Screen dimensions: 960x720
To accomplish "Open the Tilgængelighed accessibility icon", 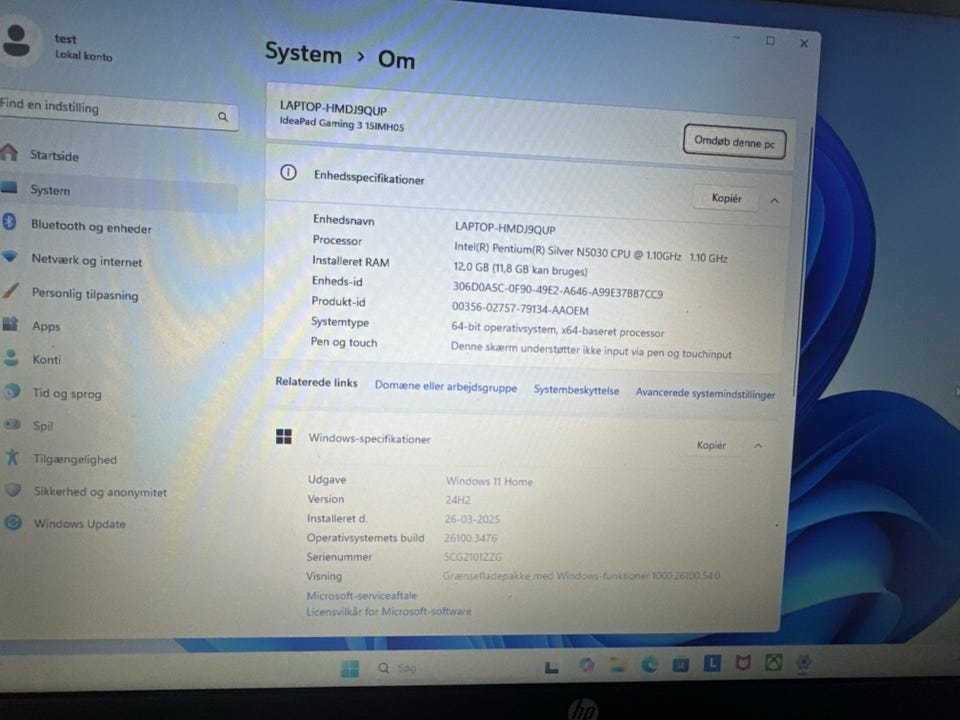I will (x=12, y=457).
